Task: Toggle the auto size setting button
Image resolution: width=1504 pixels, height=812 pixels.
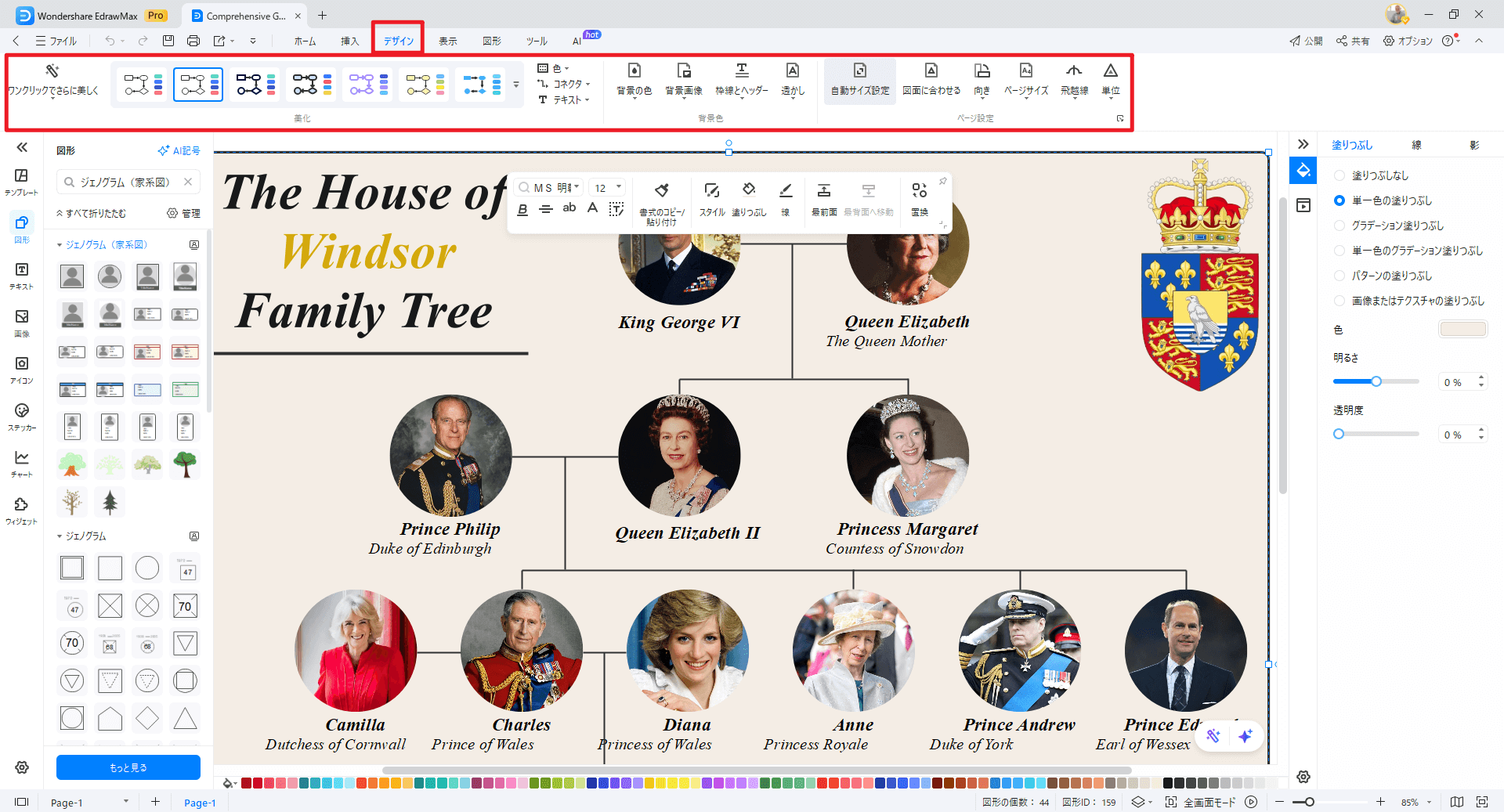Action: coord(860,80)
